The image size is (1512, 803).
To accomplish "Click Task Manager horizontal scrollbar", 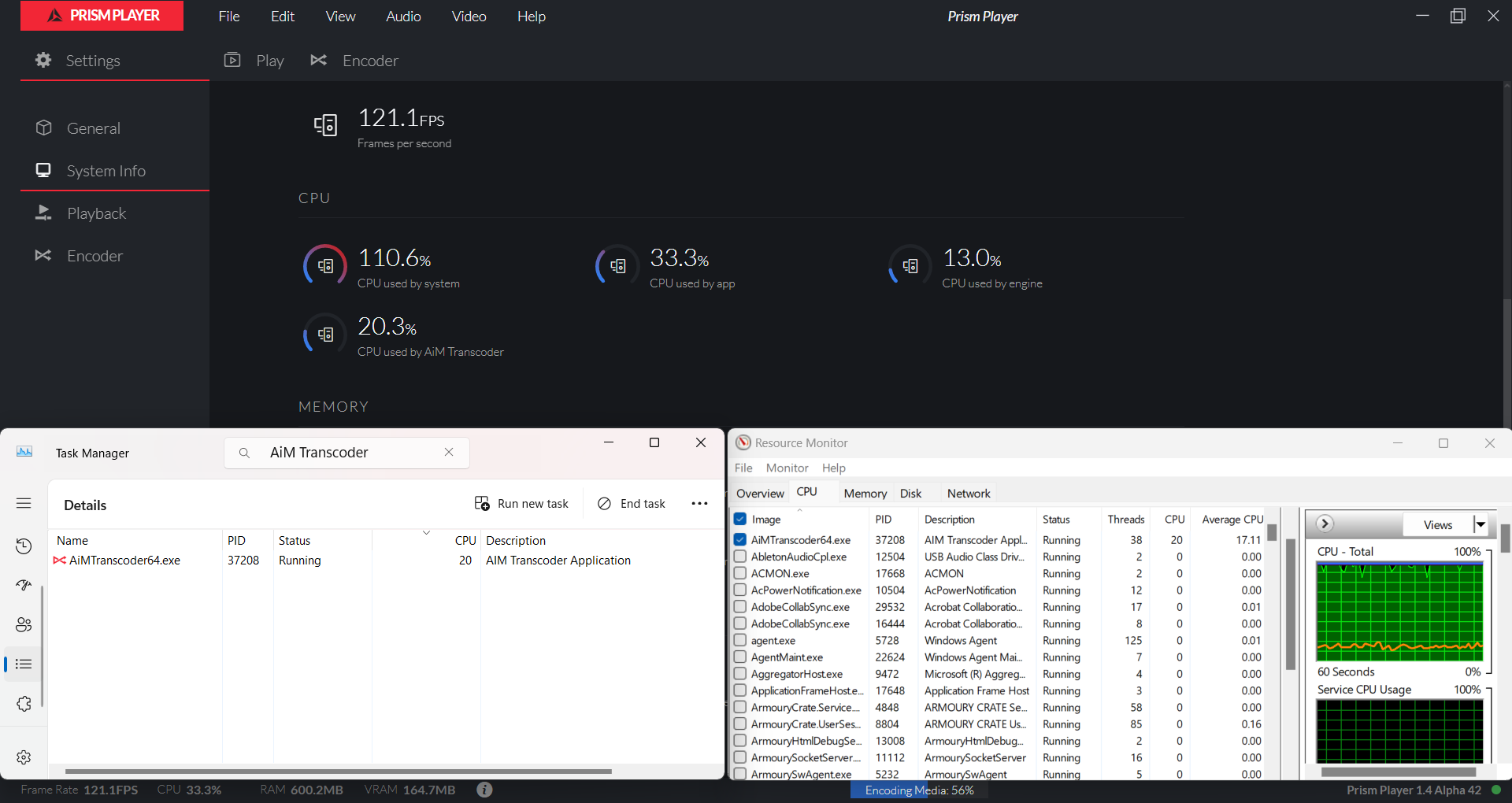I will (x=339, y=771).
